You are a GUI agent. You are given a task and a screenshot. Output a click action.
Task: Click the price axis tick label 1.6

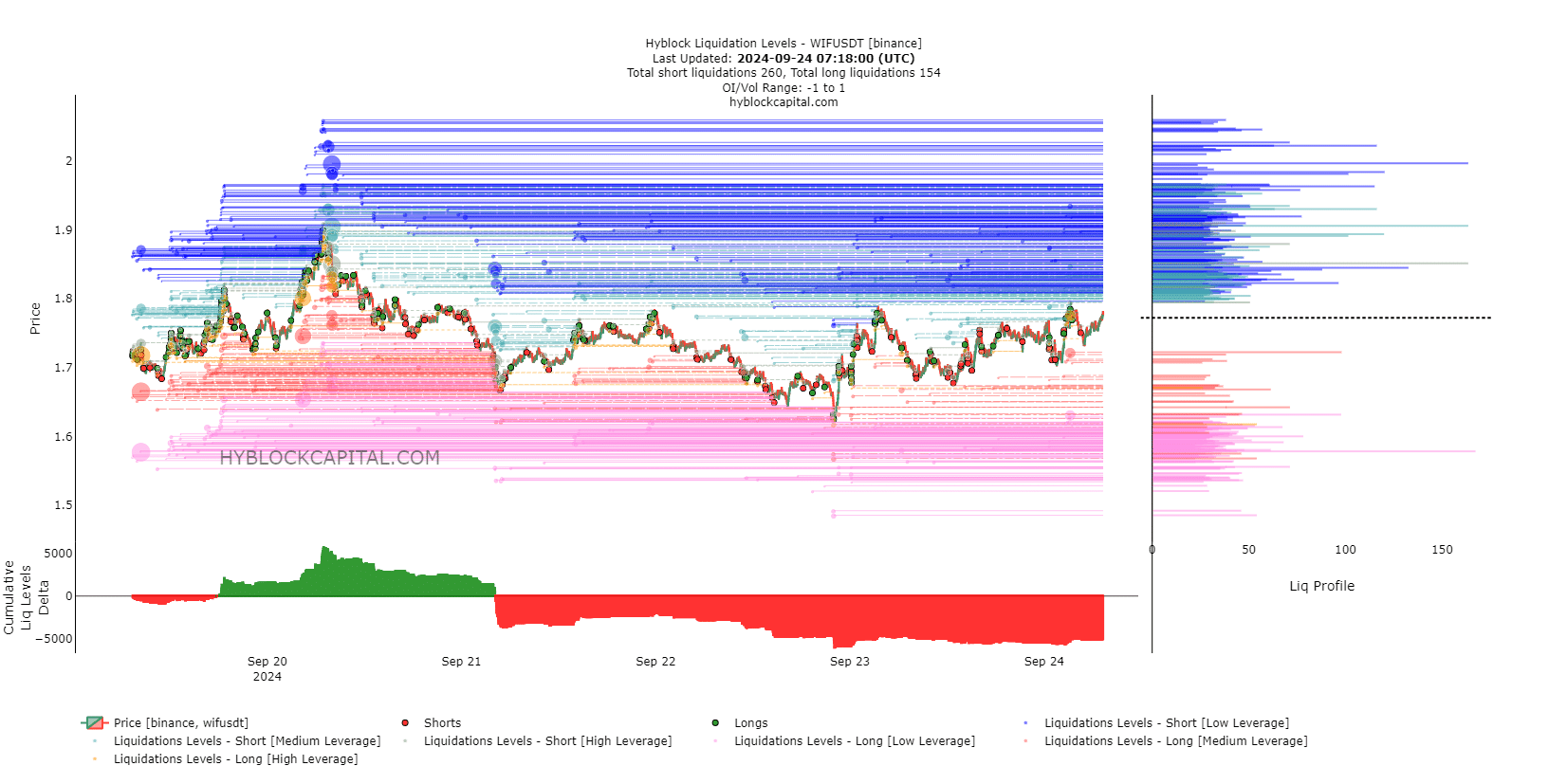coord(64,437)
